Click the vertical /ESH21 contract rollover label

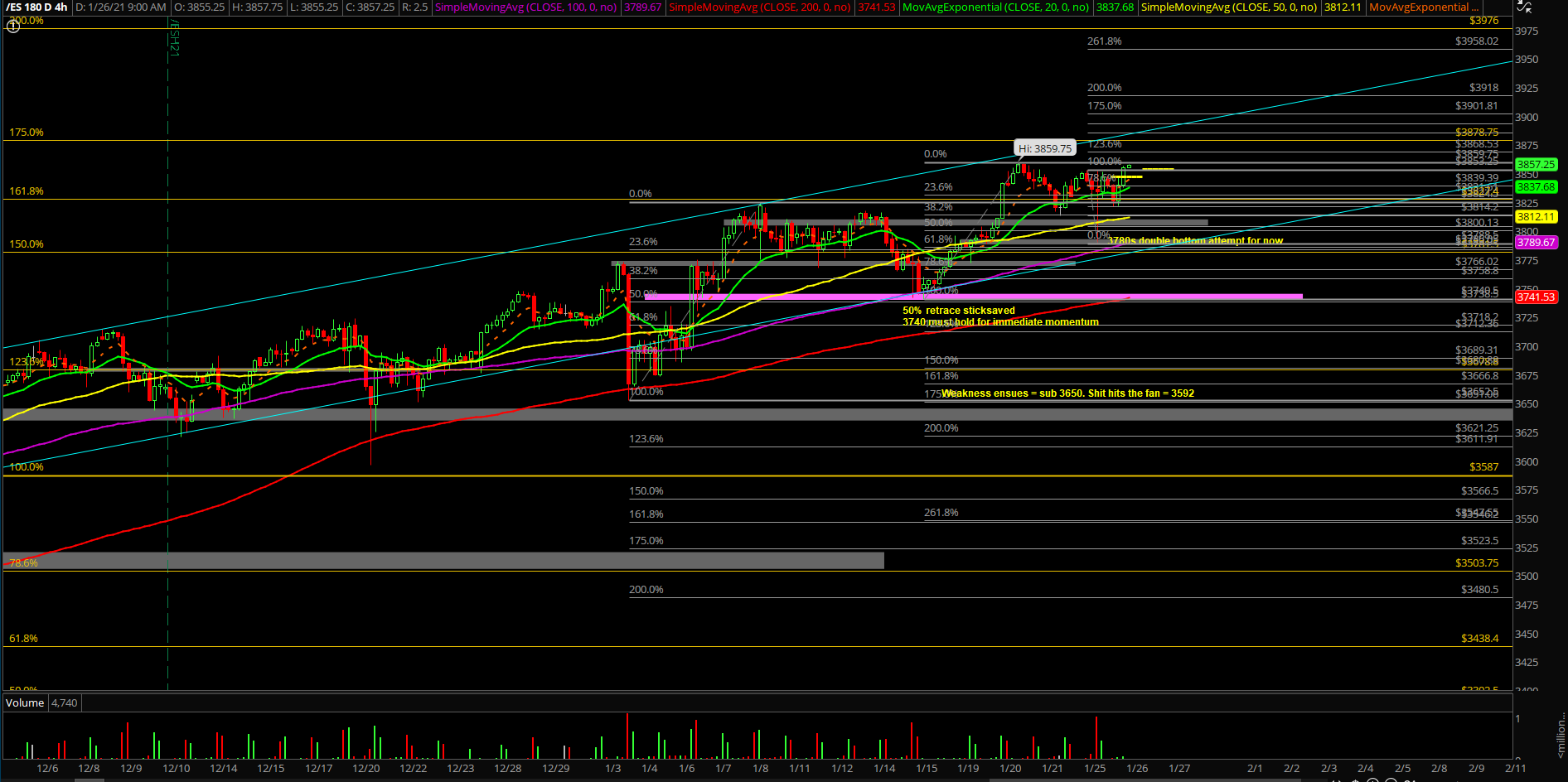[174, 38]
